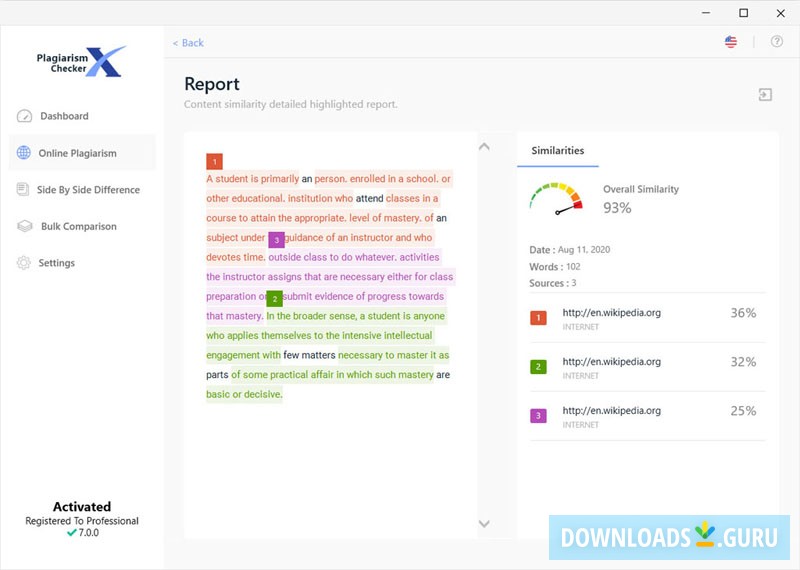This screenshot has width=800, height=570.
Task: Click the Words: 102 entry
Action: (555, 266)
